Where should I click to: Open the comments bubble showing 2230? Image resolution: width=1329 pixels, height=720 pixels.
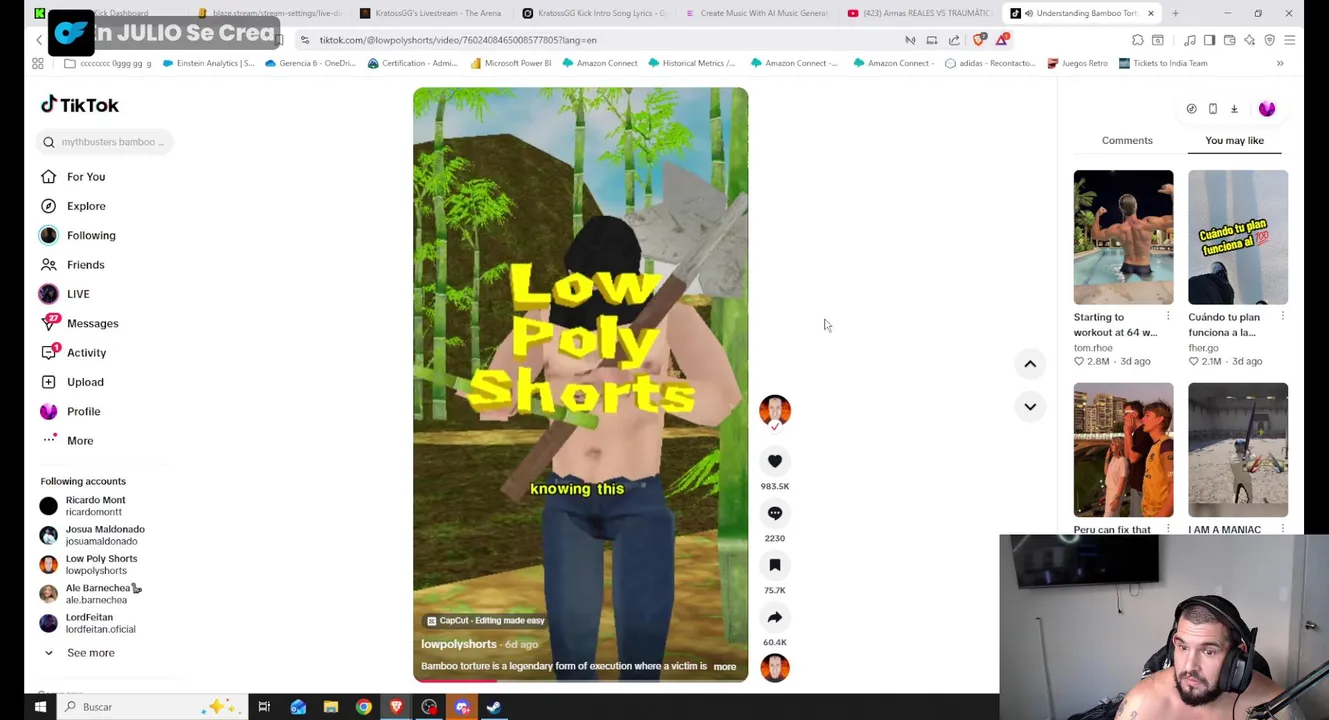775,513
